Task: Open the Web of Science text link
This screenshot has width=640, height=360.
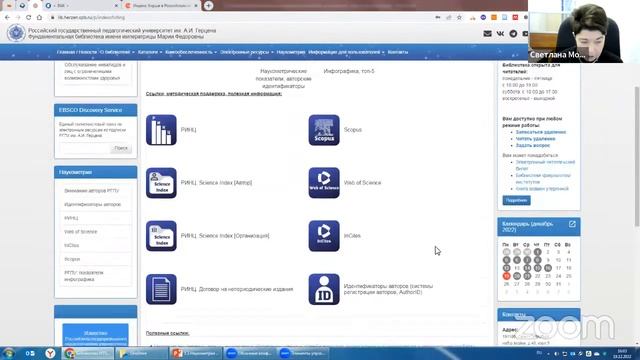Action: [362, 183]
